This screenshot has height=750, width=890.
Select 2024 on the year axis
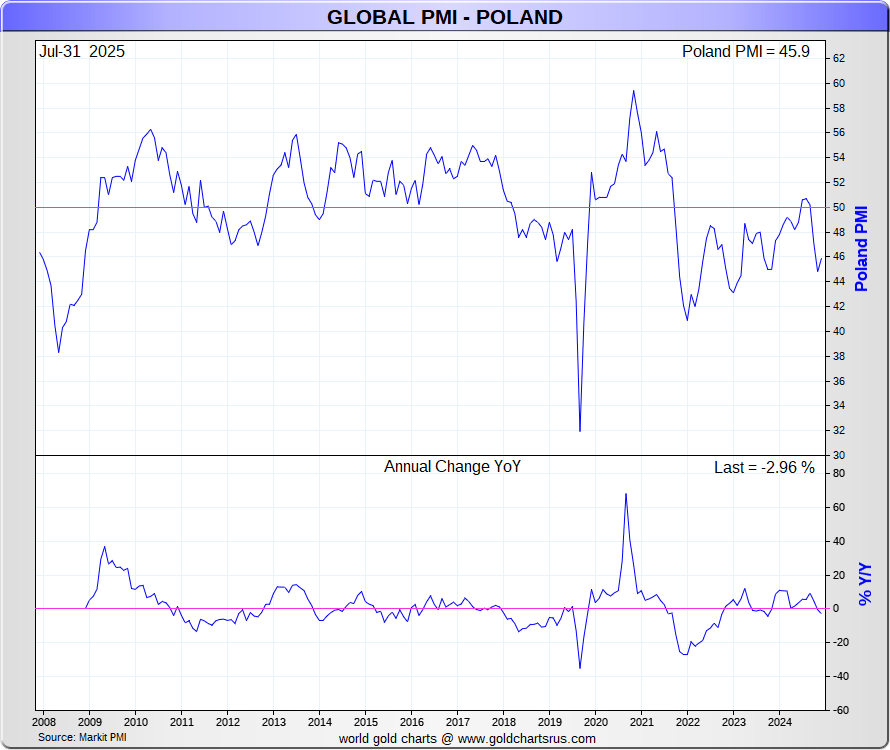tap(779, 722)
